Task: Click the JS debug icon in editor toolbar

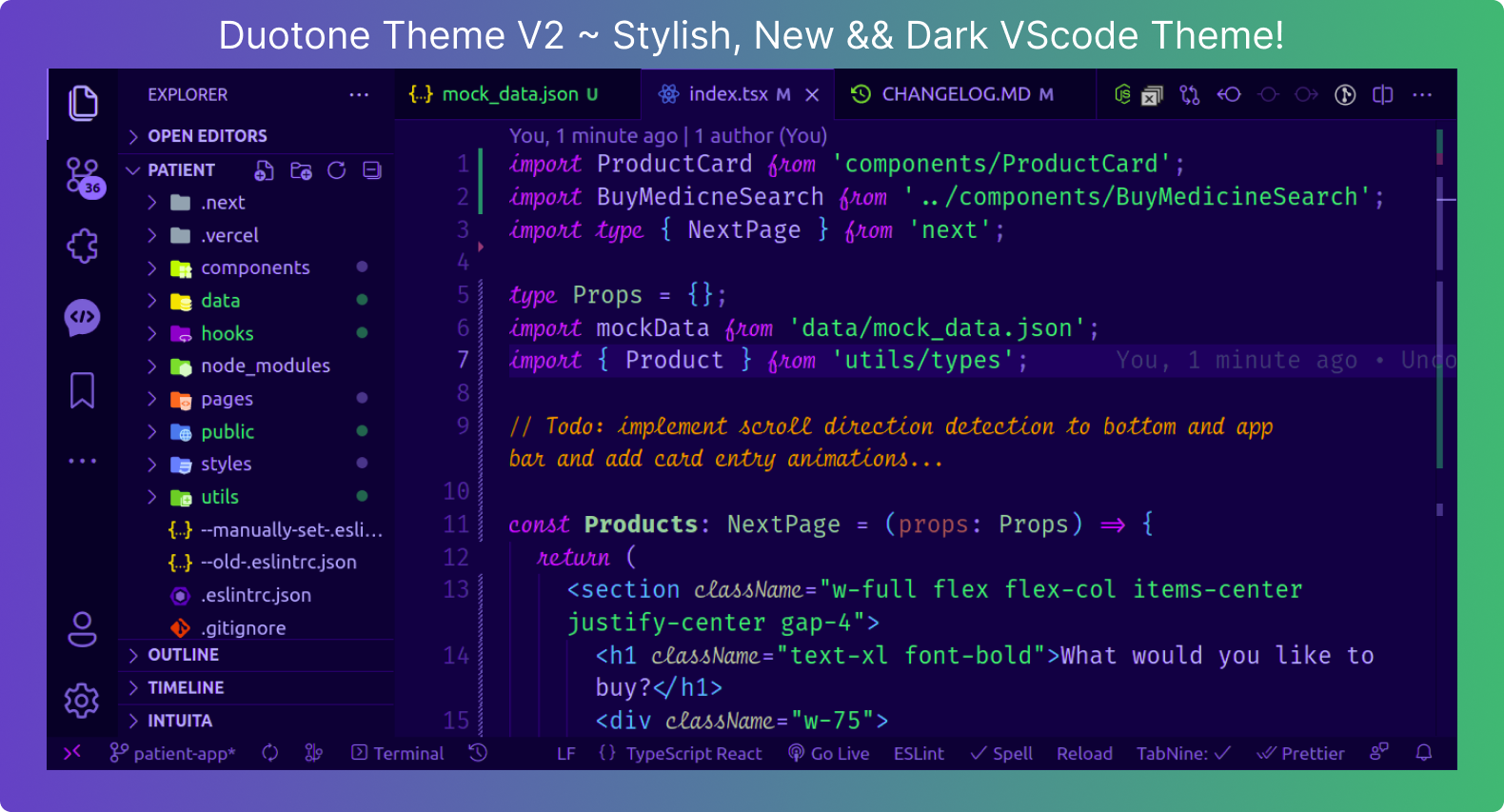Action: pyautogui.click(x=1123, y=94)
